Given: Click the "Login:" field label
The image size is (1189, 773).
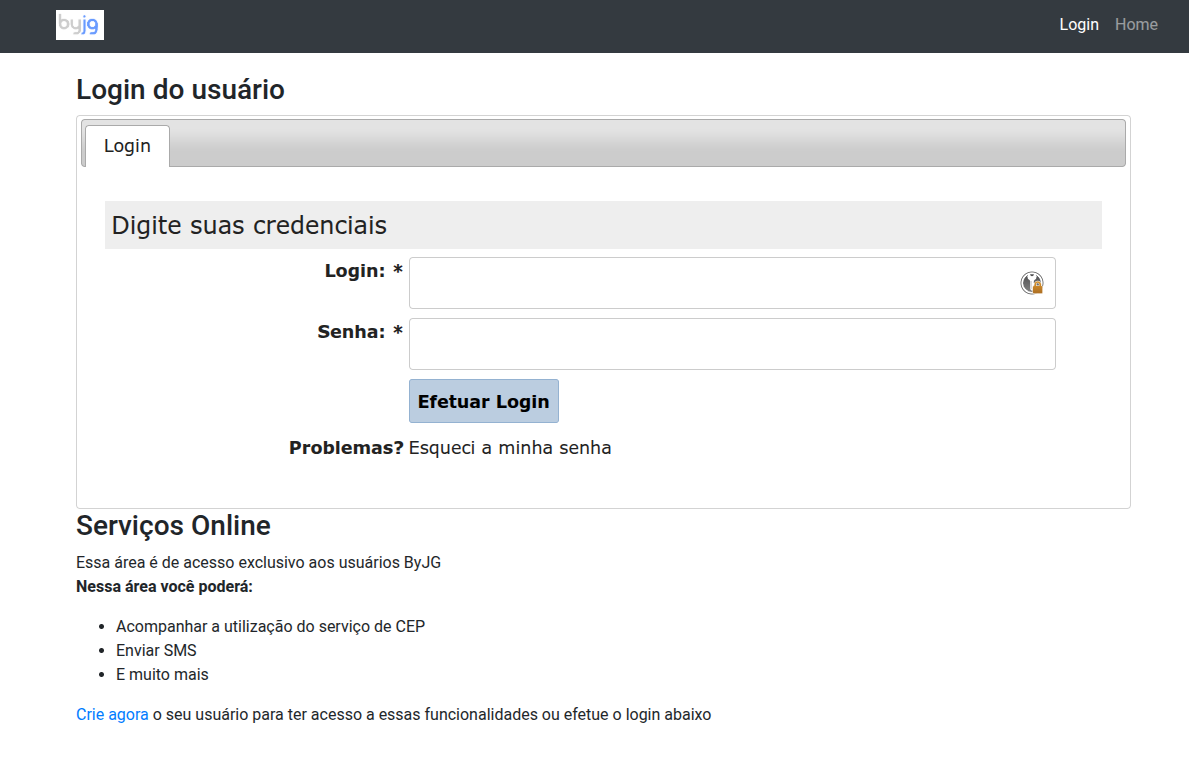Looking at the screenshot, I should [x=355, y=270].
